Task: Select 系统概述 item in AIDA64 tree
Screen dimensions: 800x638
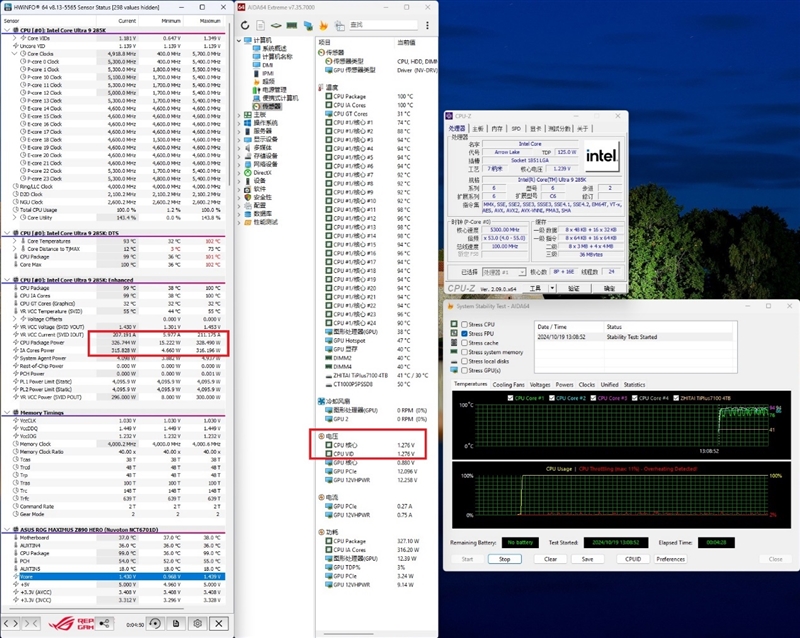Action: point(270,48)
